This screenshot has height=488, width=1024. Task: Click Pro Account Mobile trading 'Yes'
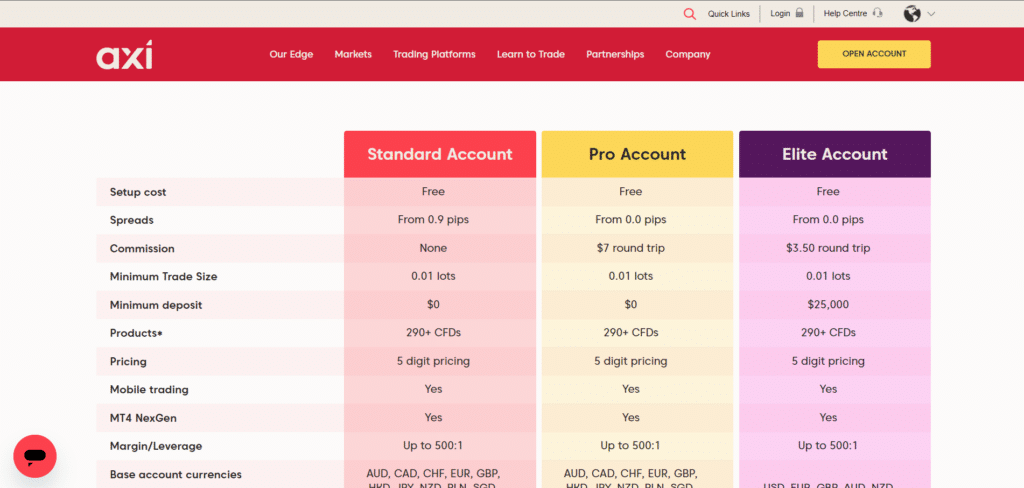click(631, 389)
